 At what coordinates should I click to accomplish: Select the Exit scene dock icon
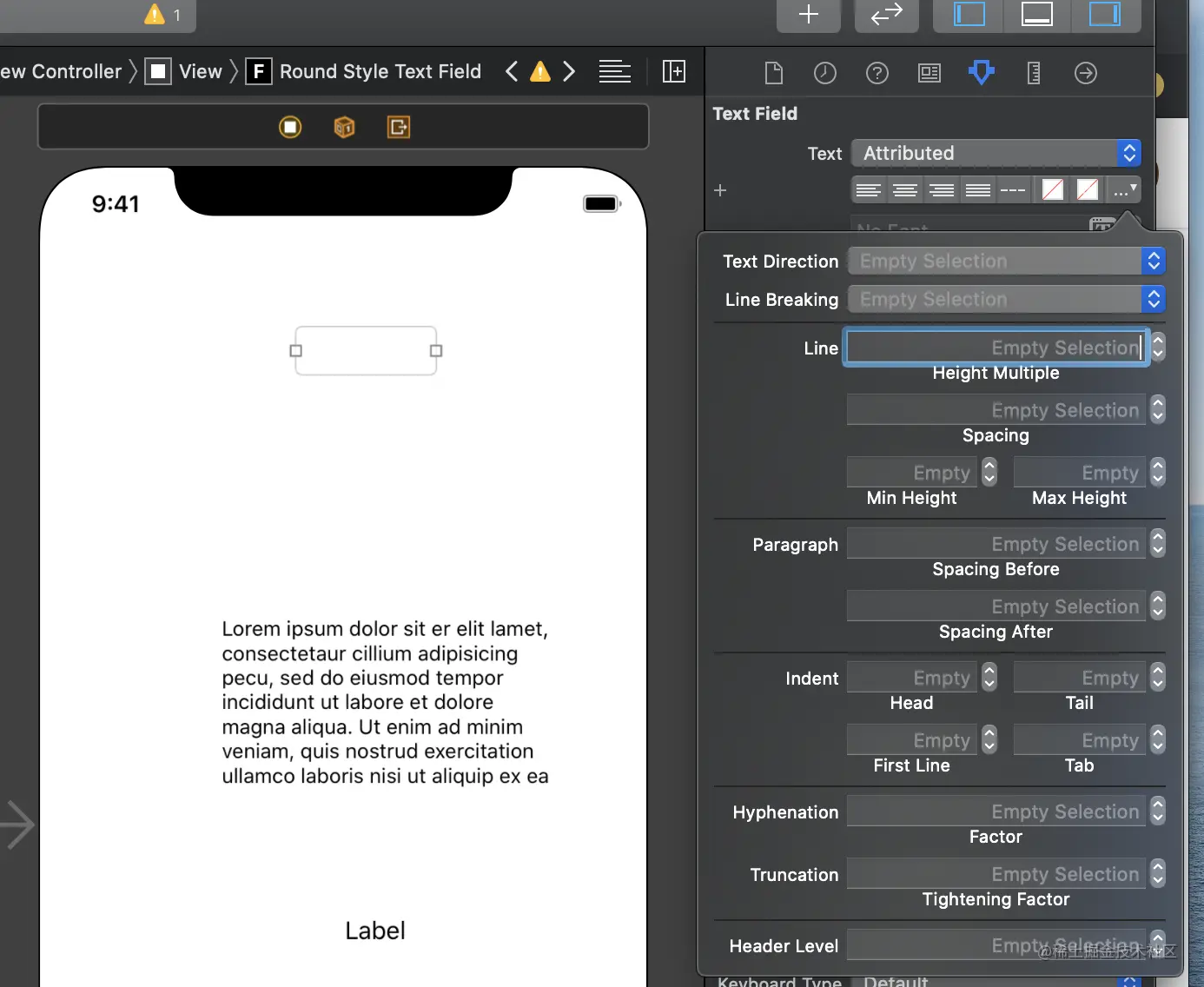point(398,127)
